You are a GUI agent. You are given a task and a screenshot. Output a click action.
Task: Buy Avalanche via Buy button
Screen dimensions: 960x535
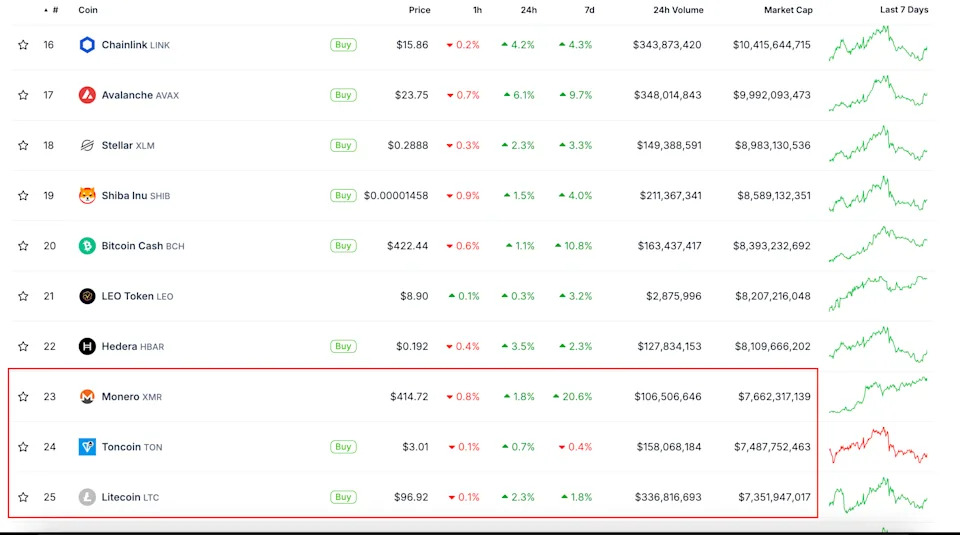[x=343, y=95]
